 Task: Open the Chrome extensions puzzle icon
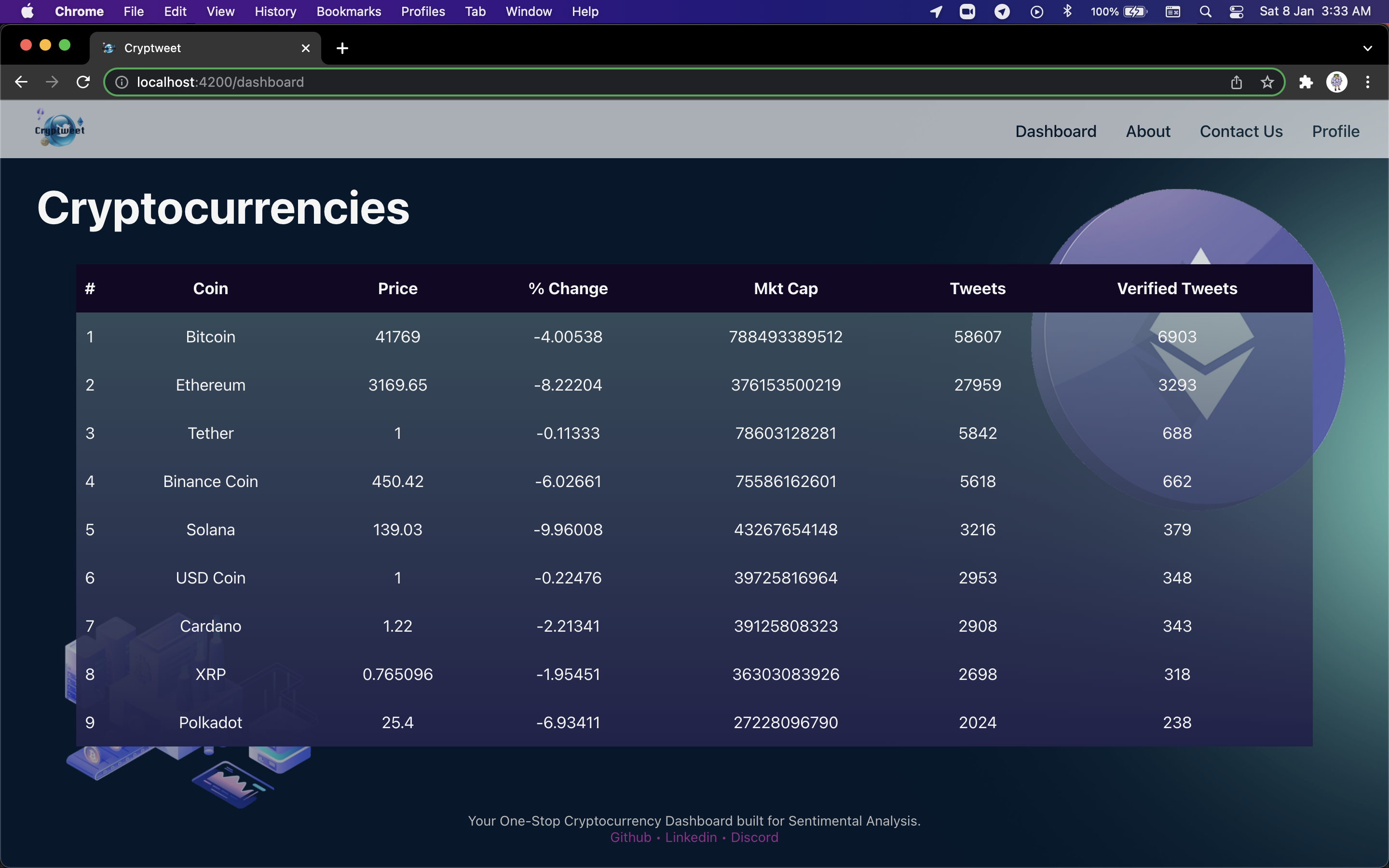coord(1306,82)
